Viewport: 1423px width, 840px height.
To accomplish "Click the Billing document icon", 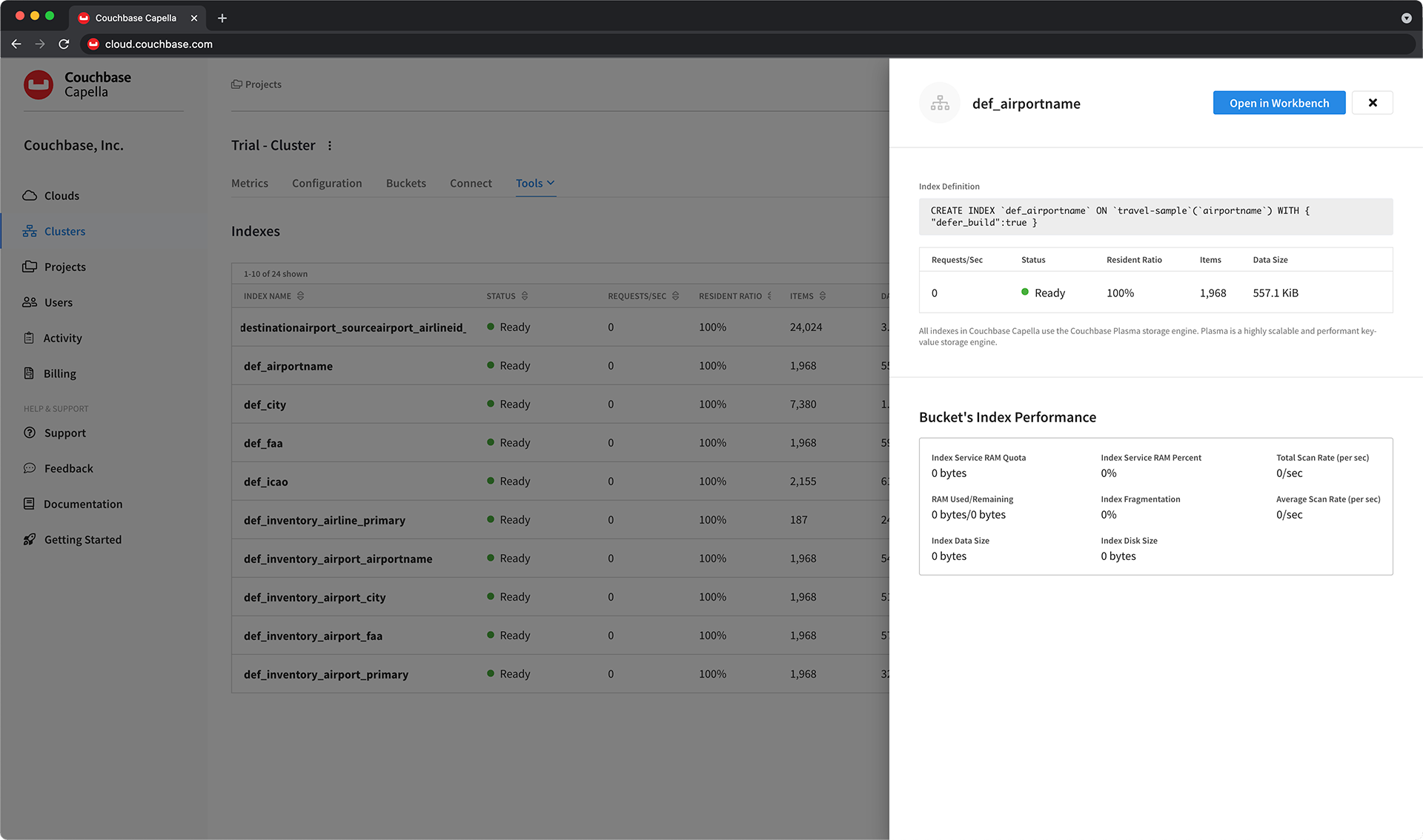I will (x=29, y=373).
